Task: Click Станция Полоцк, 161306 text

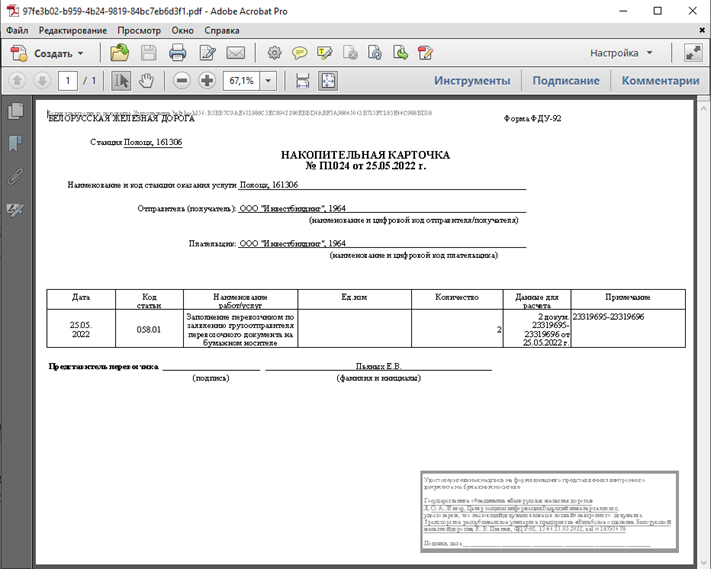Action: coord(136,142)
